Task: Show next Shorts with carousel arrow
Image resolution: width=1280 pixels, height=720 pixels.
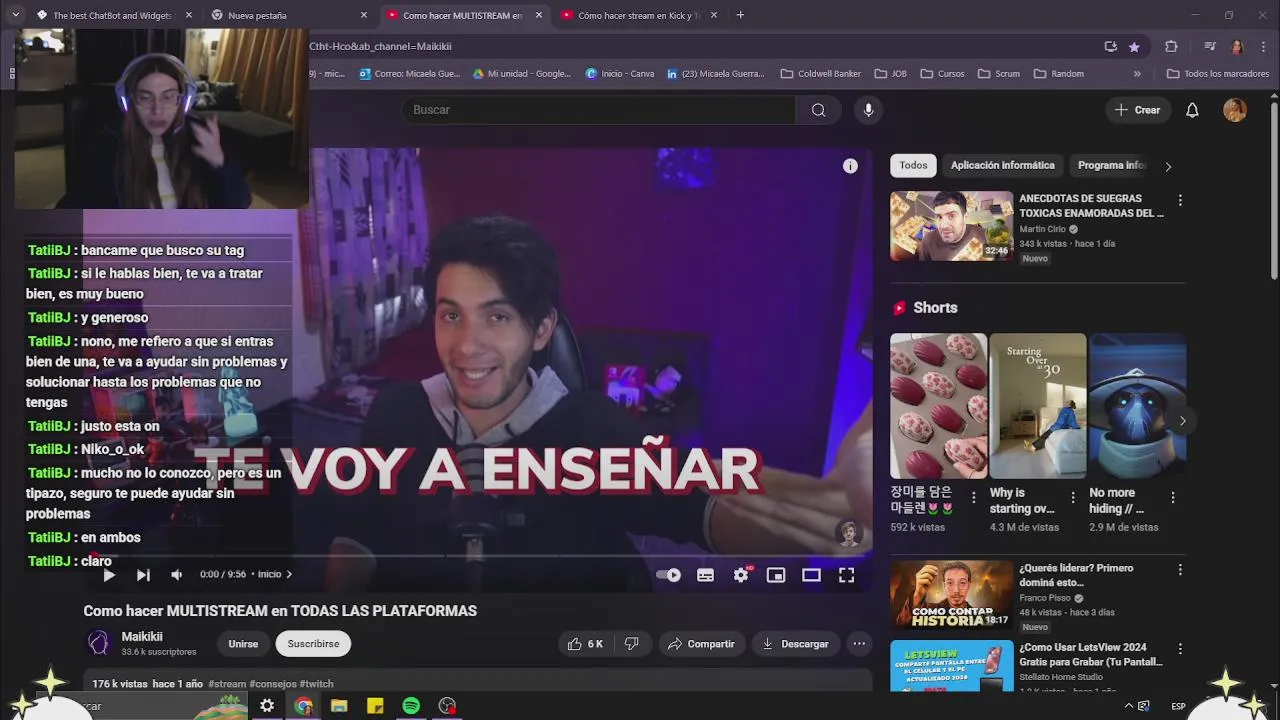Action: [1182, 421]
